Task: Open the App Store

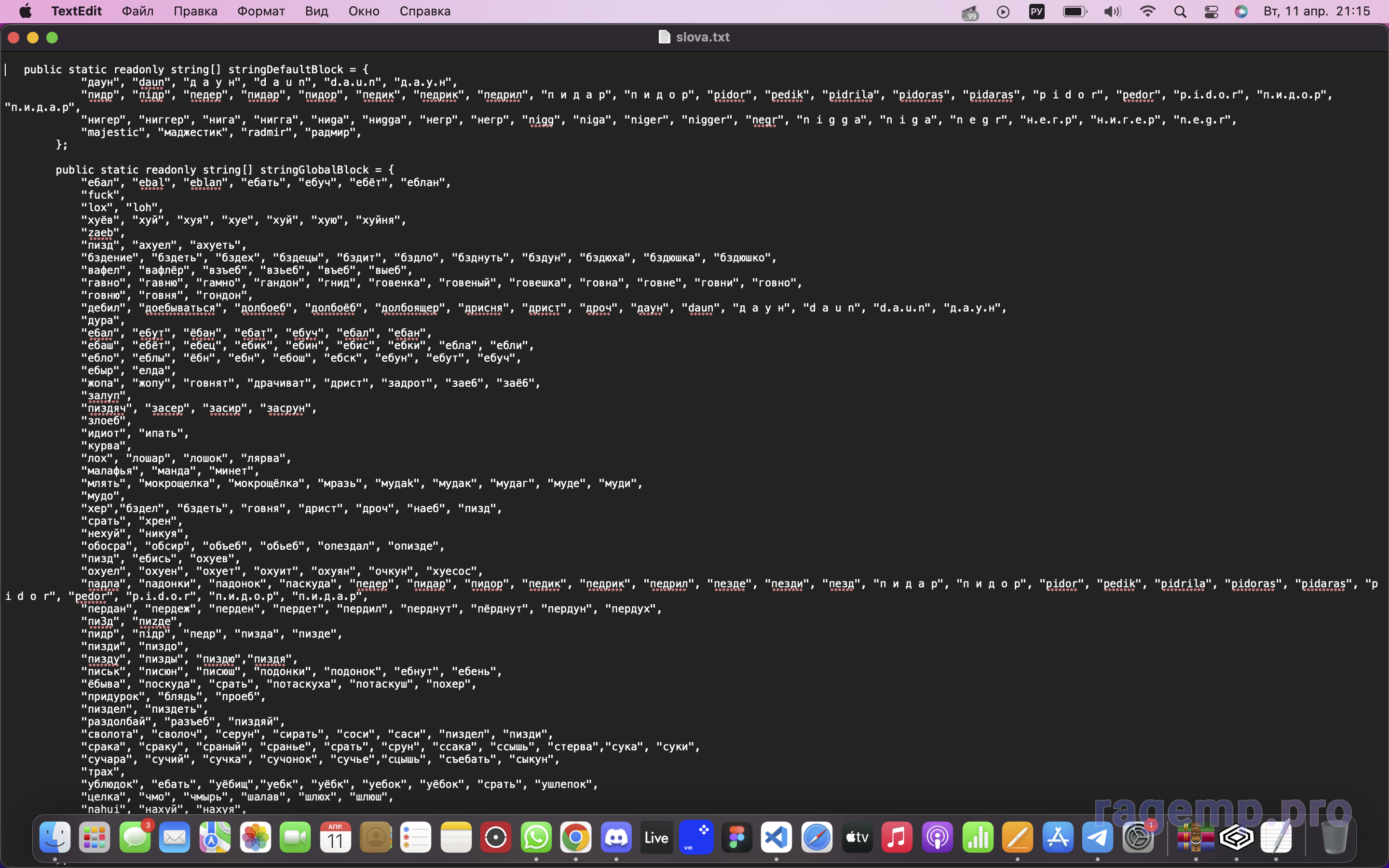Action: (1058, 838)
